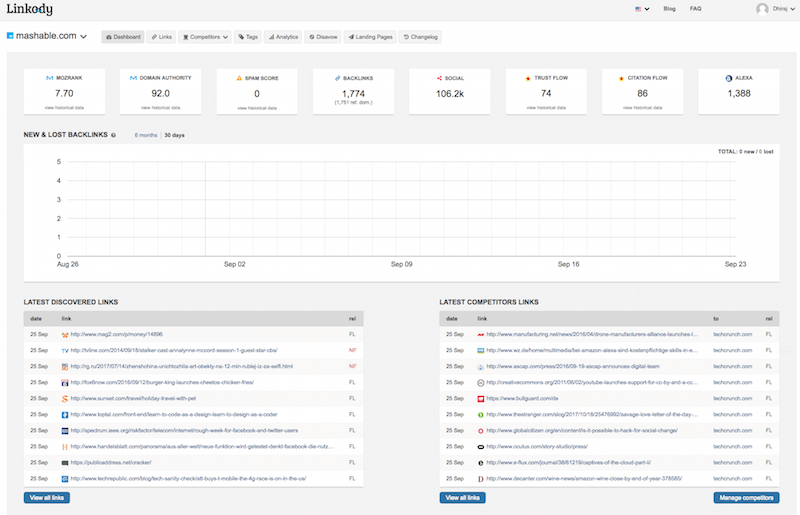
Task: Click the chain icon on Backlinks card
Action: 337,78
